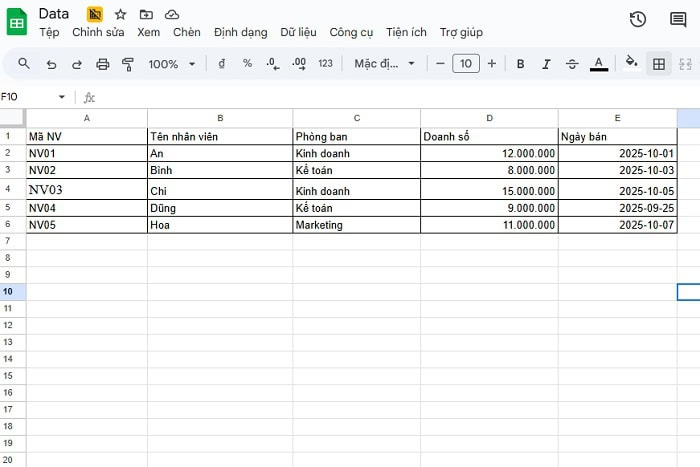Open the borders tool
Viewport: 700px width, 467px height.
point(659,64)
